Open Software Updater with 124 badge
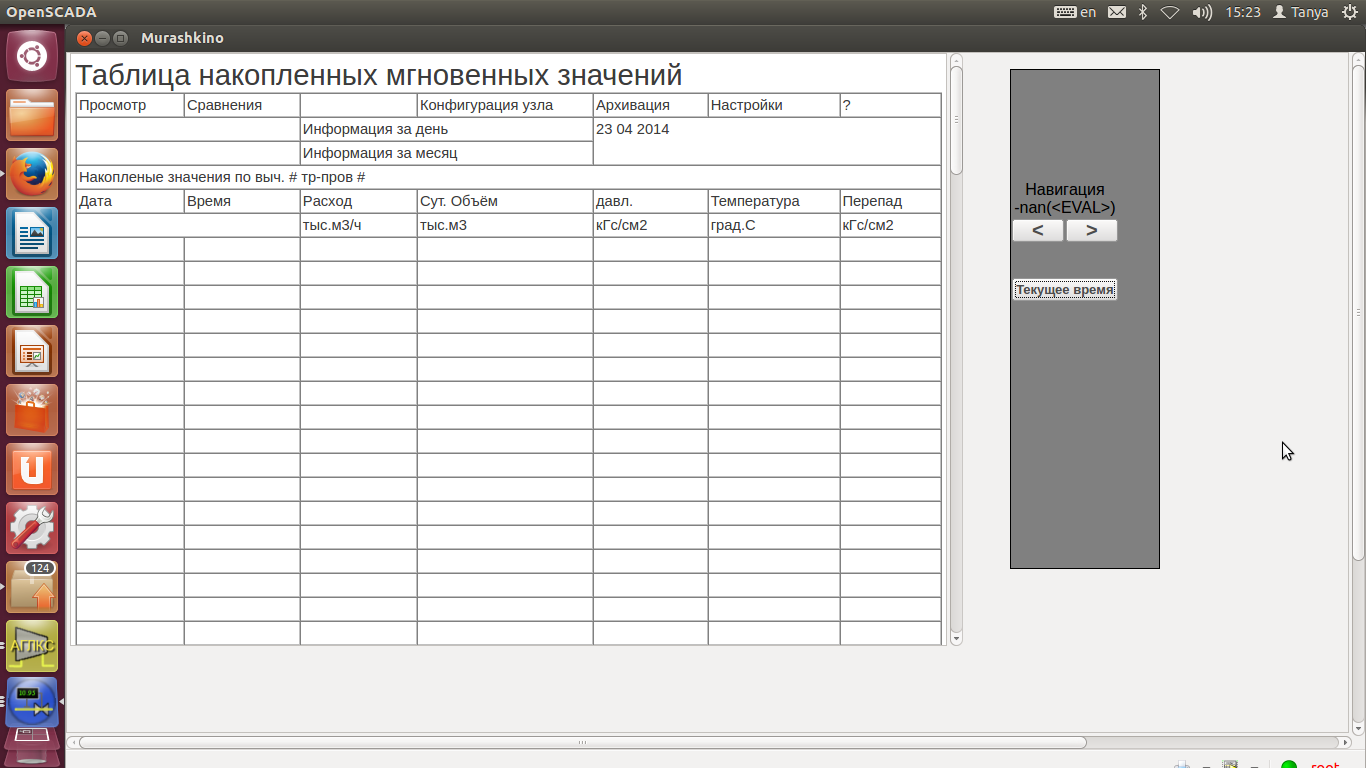The height and width of the screenshot is (768, 1366). coord(32,587)
